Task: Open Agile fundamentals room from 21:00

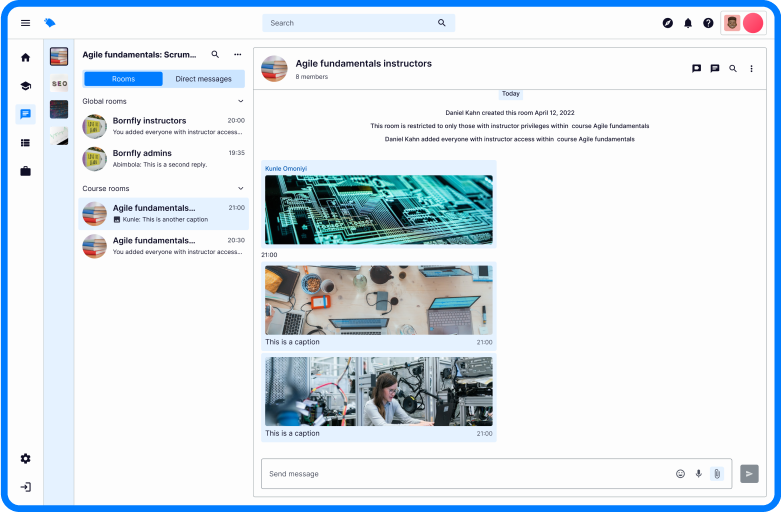Action: point(163,214)
